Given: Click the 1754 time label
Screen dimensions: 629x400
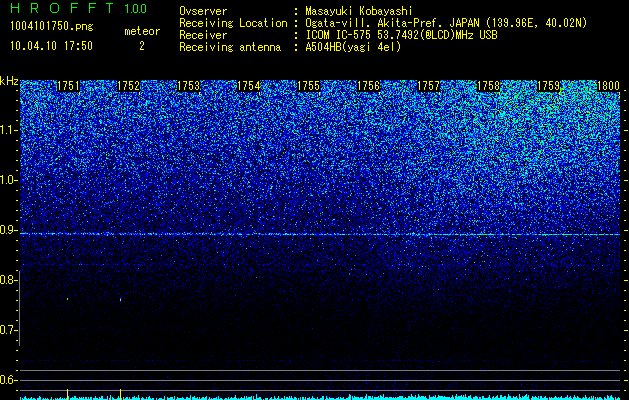Looking at the screenshot, I should pyautogui.click(x=248, y=86).
